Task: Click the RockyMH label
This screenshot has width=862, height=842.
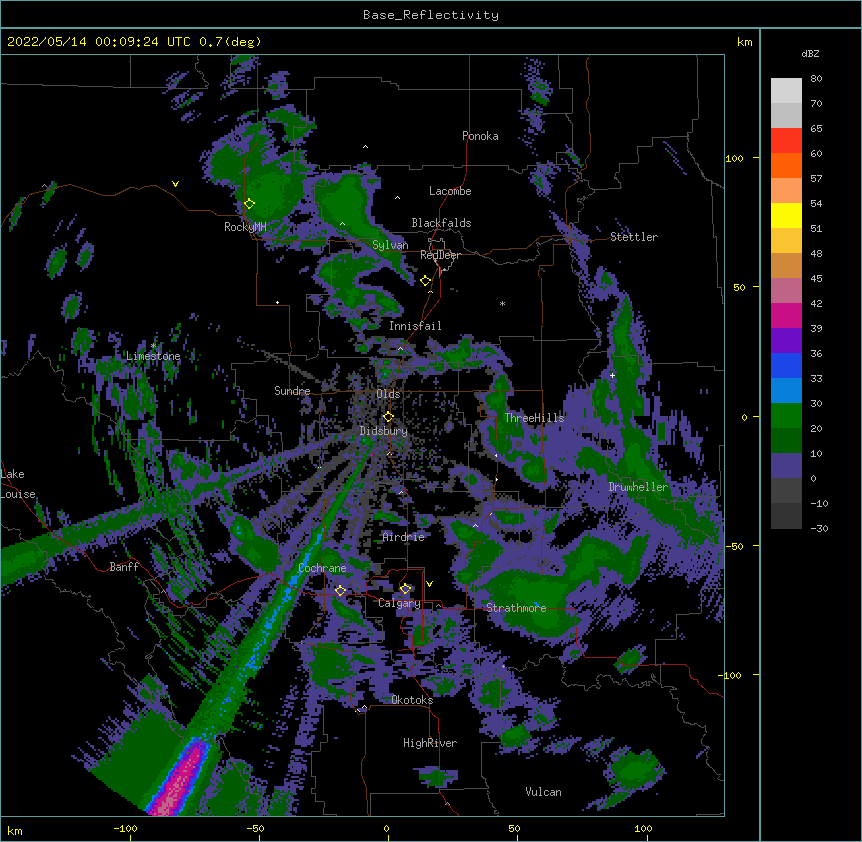Action: (x=245, y=227)
